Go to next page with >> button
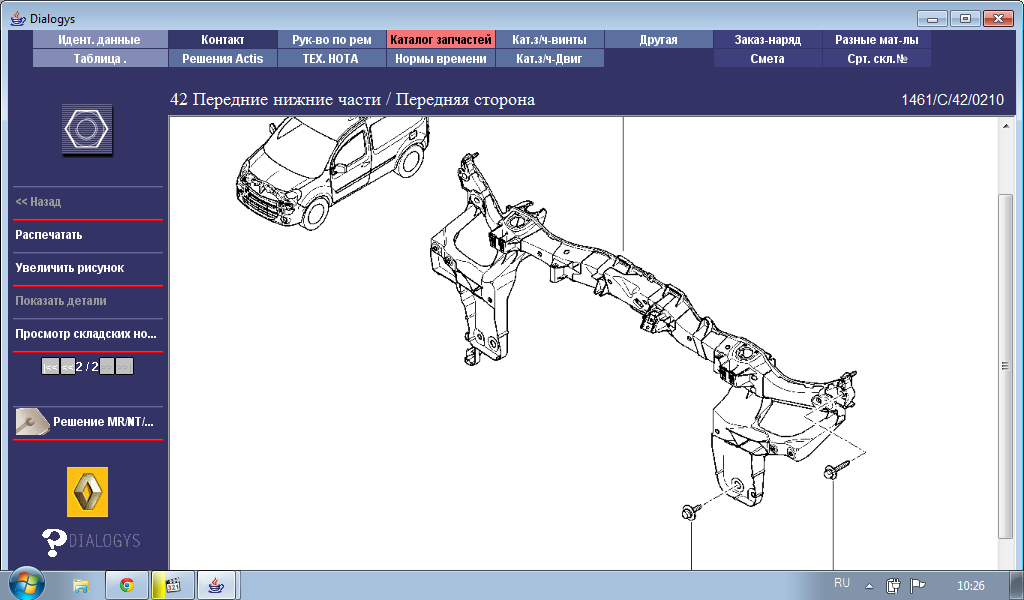1024x600 pixels. coord(106,366)
